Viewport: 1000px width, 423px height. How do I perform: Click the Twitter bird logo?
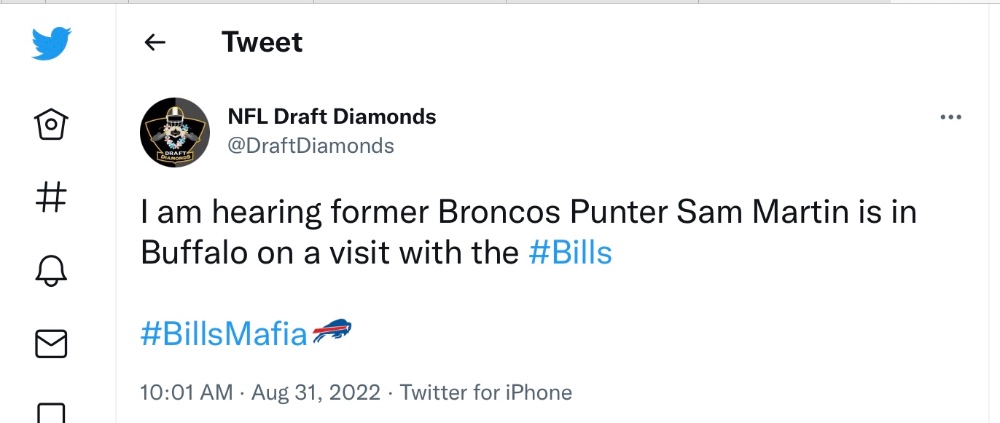pos(51,43)
